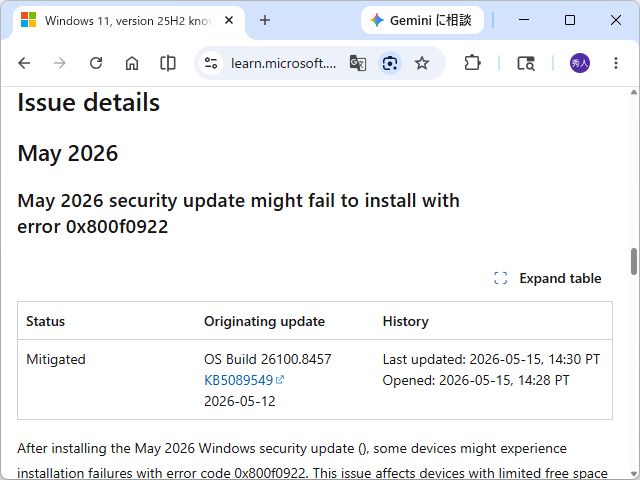Maximize the browser window
640x480 pixels.
pos(570,20)
